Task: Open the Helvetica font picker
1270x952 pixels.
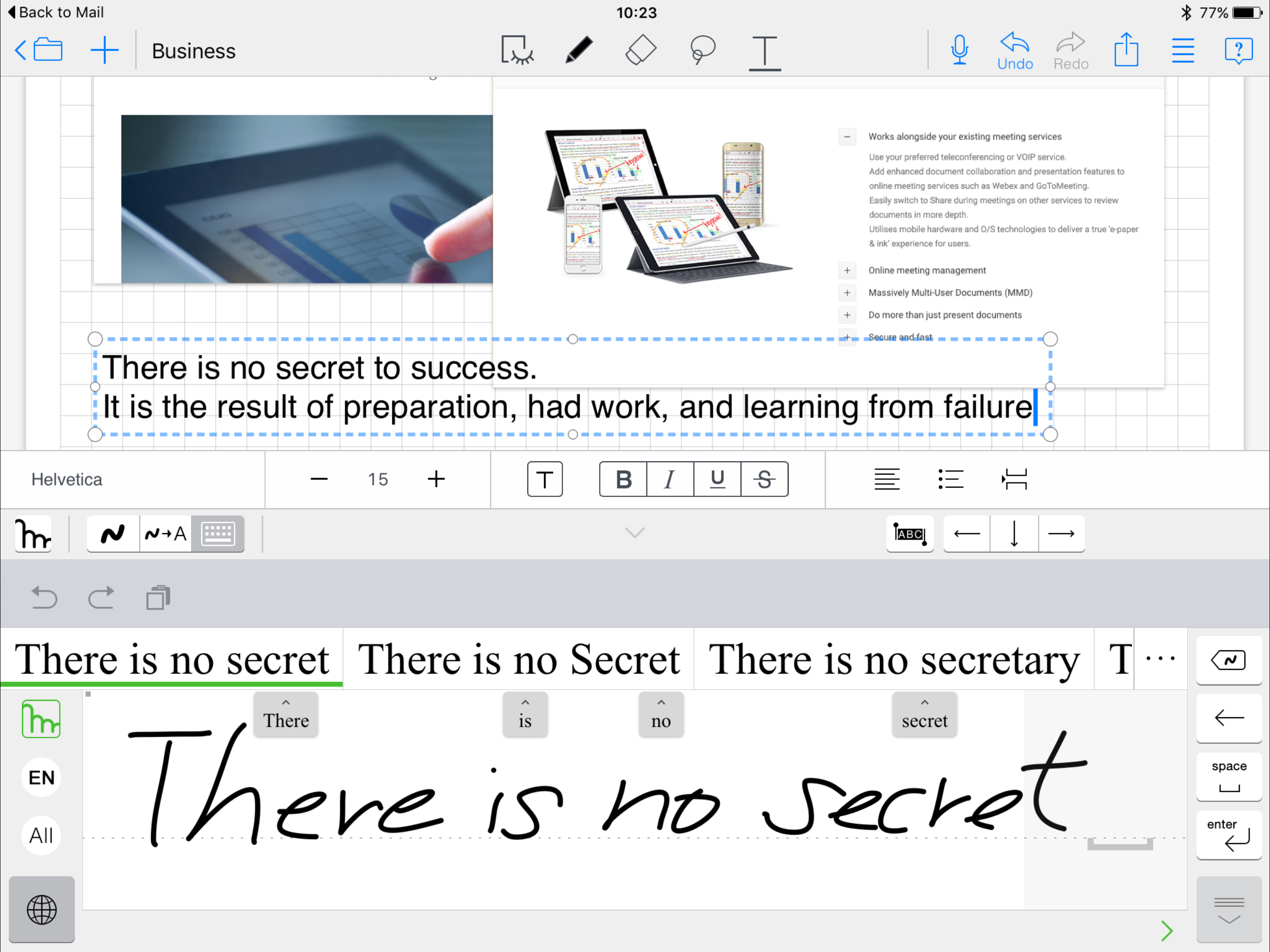Action: point(67,479)
